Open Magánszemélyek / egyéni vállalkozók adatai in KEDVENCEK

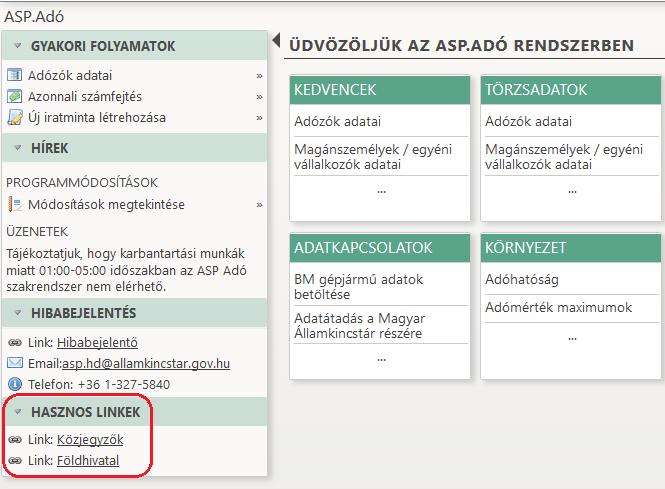point(373,156)
